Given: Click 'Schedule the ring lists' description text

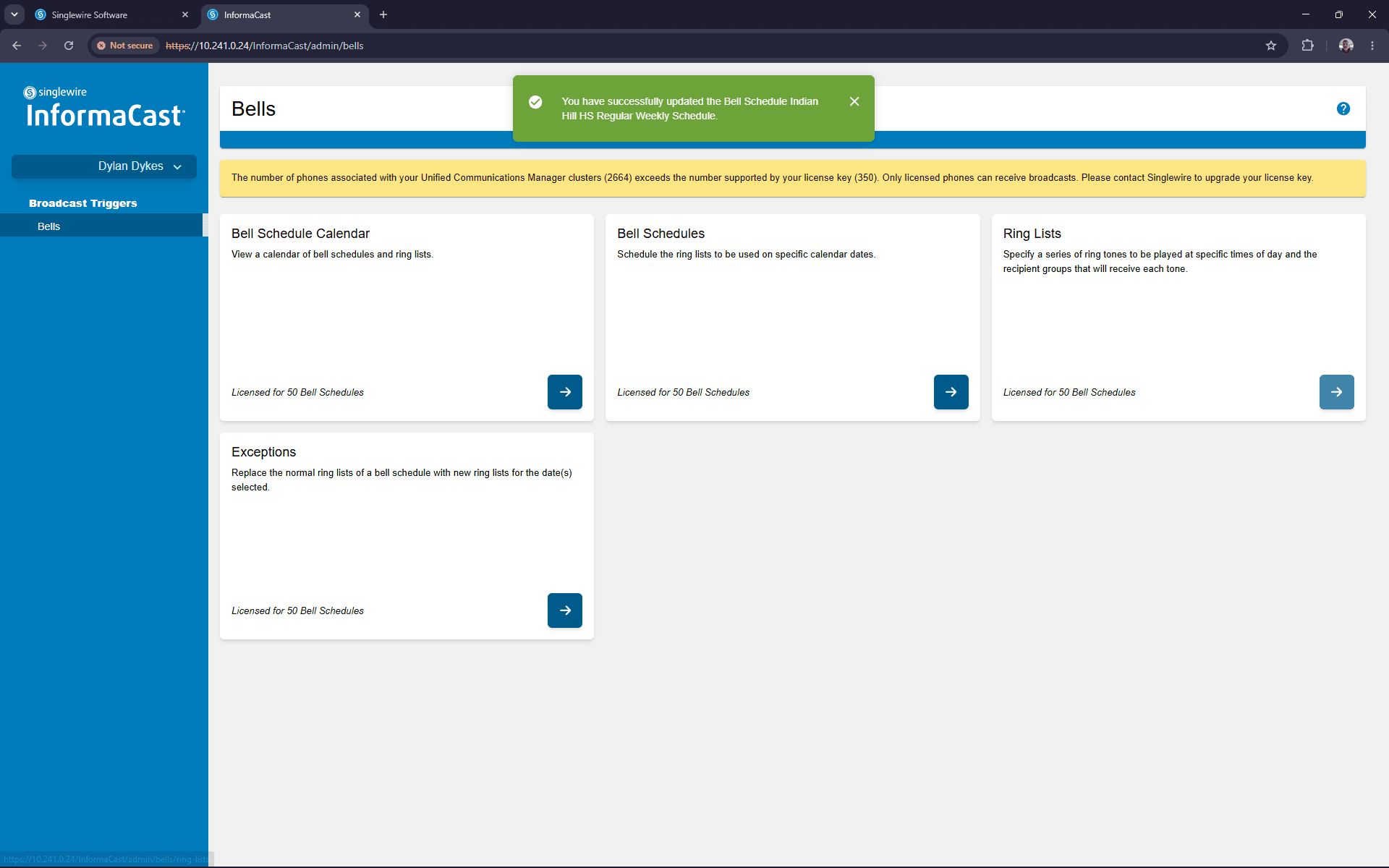Looking at the screenshot, I should (x=746, y=255).
